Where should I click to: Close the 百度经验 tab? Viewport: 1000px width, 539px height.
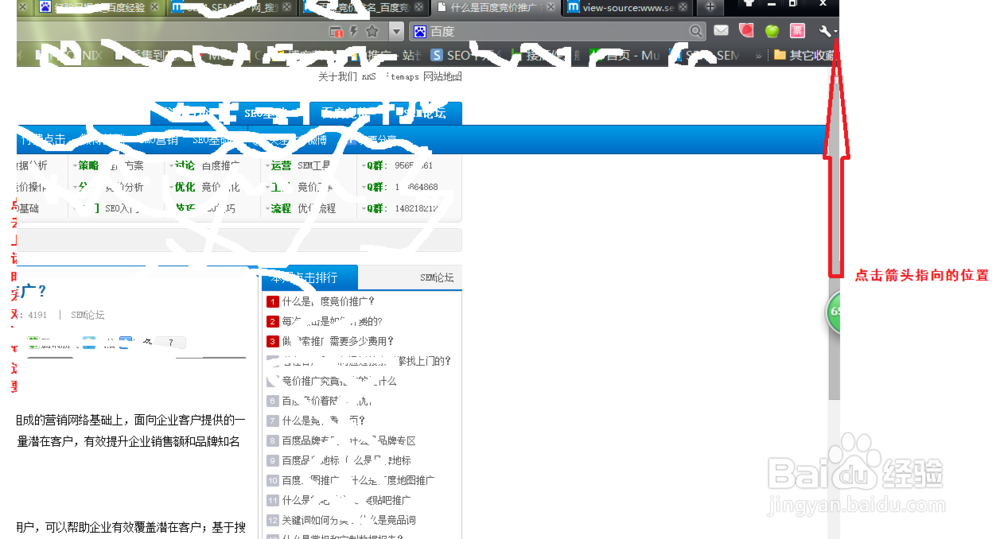click(x=154, y=7)
